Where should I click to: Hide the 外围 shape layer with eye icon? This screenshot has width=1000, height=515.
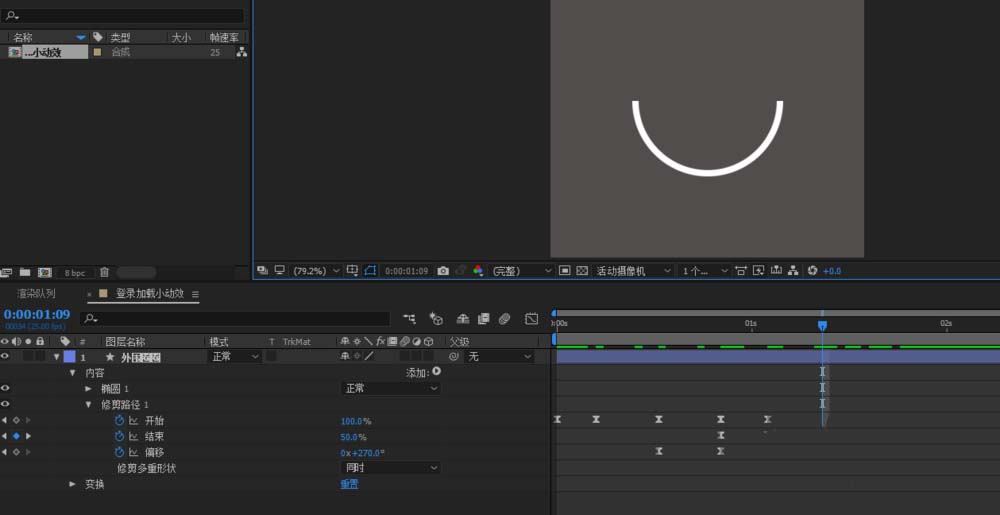pyautogui.click(x=5, y=356)
